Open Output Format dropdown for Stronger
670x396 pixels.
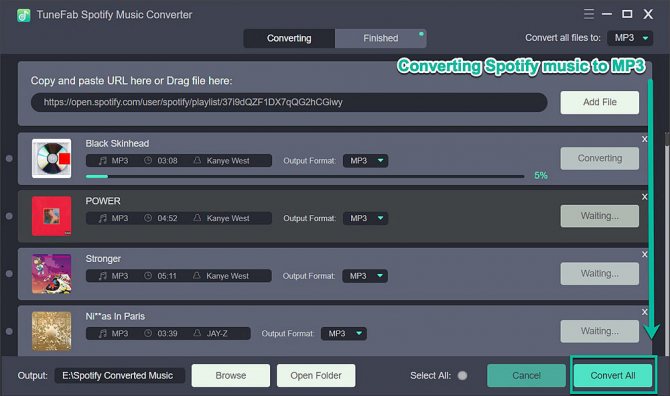(x=365, y=276)
